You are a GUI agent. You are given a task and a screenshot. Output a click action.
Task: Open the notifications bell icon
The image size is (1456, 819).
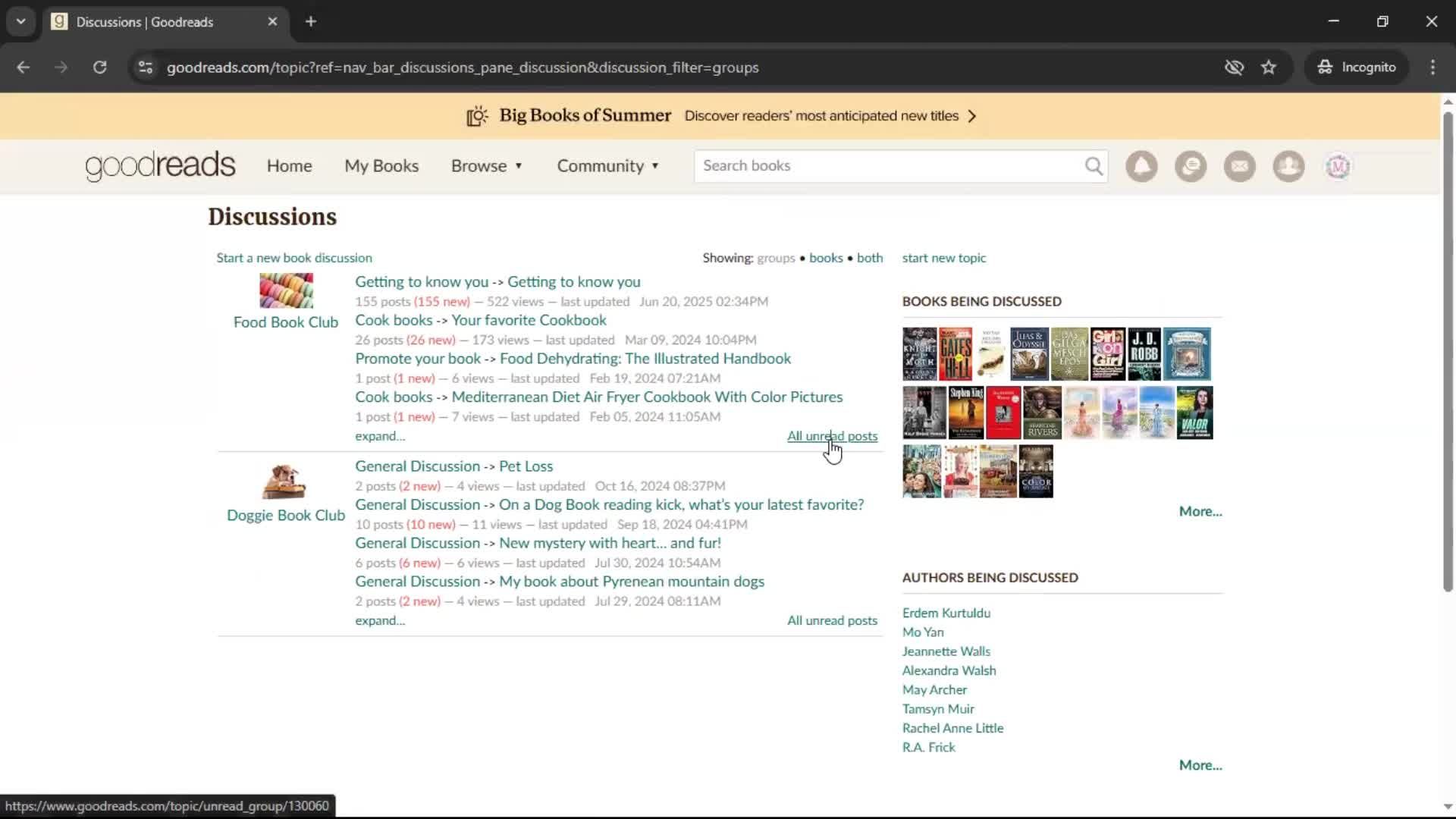click(1141, 166)
